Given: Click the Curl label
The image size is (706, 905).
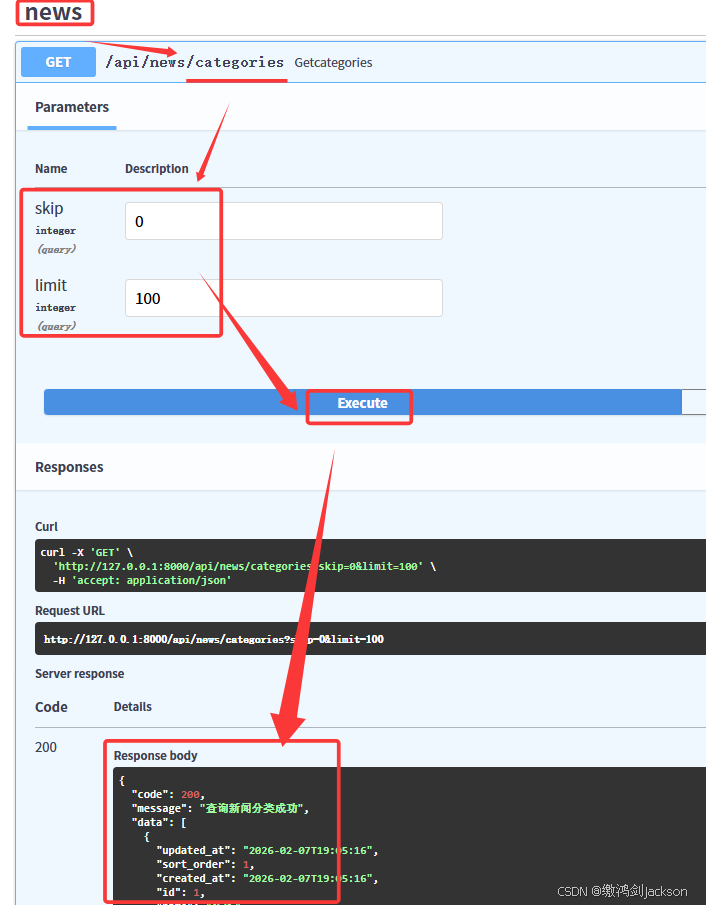Looking at the screenshot, I should click(x=46, y=526).
